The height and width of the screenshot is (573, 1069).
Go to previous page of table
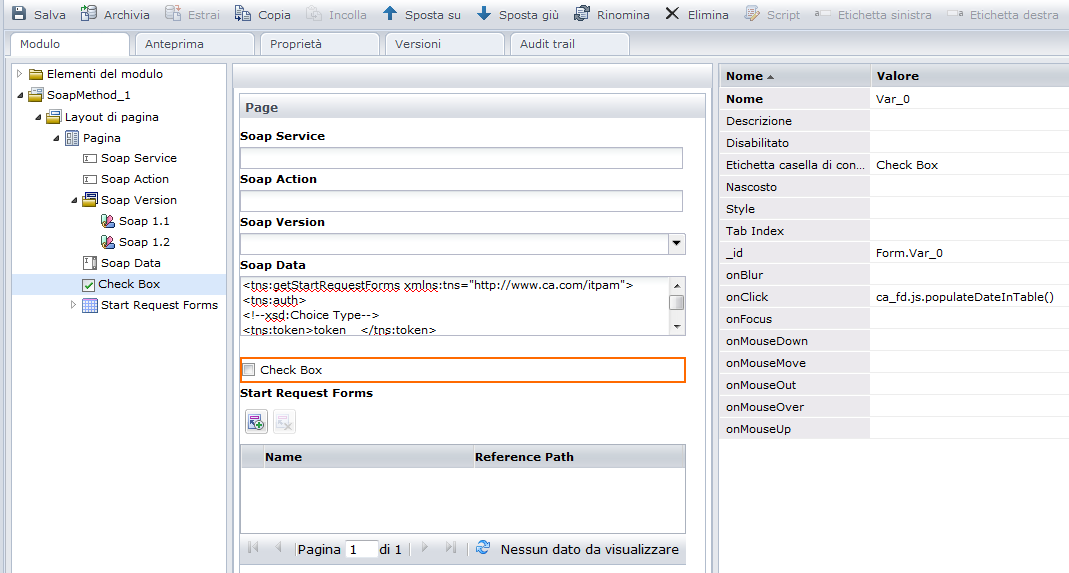click(278, 547)
